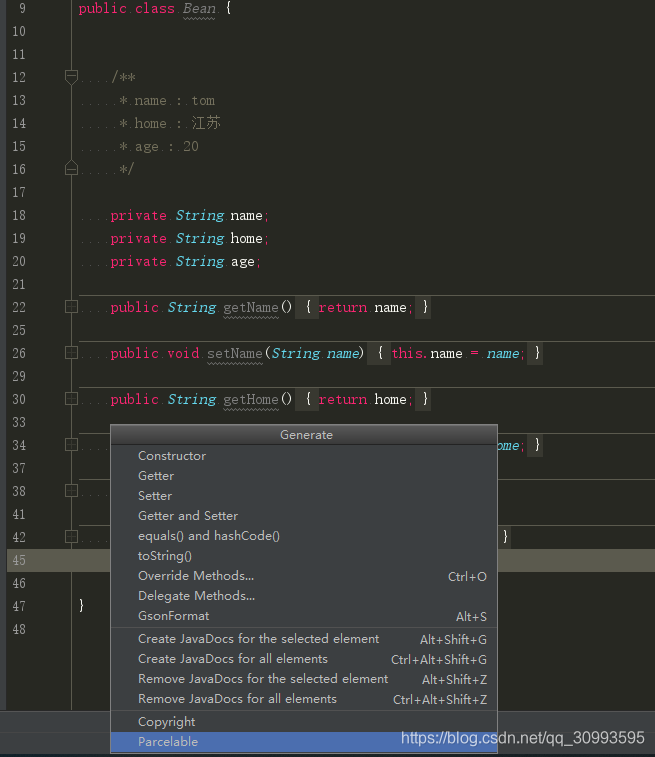Viewport: 655px width, 757px height.
Task: Expand folded getName() method at line 22
Action: (x=71, y=307)
